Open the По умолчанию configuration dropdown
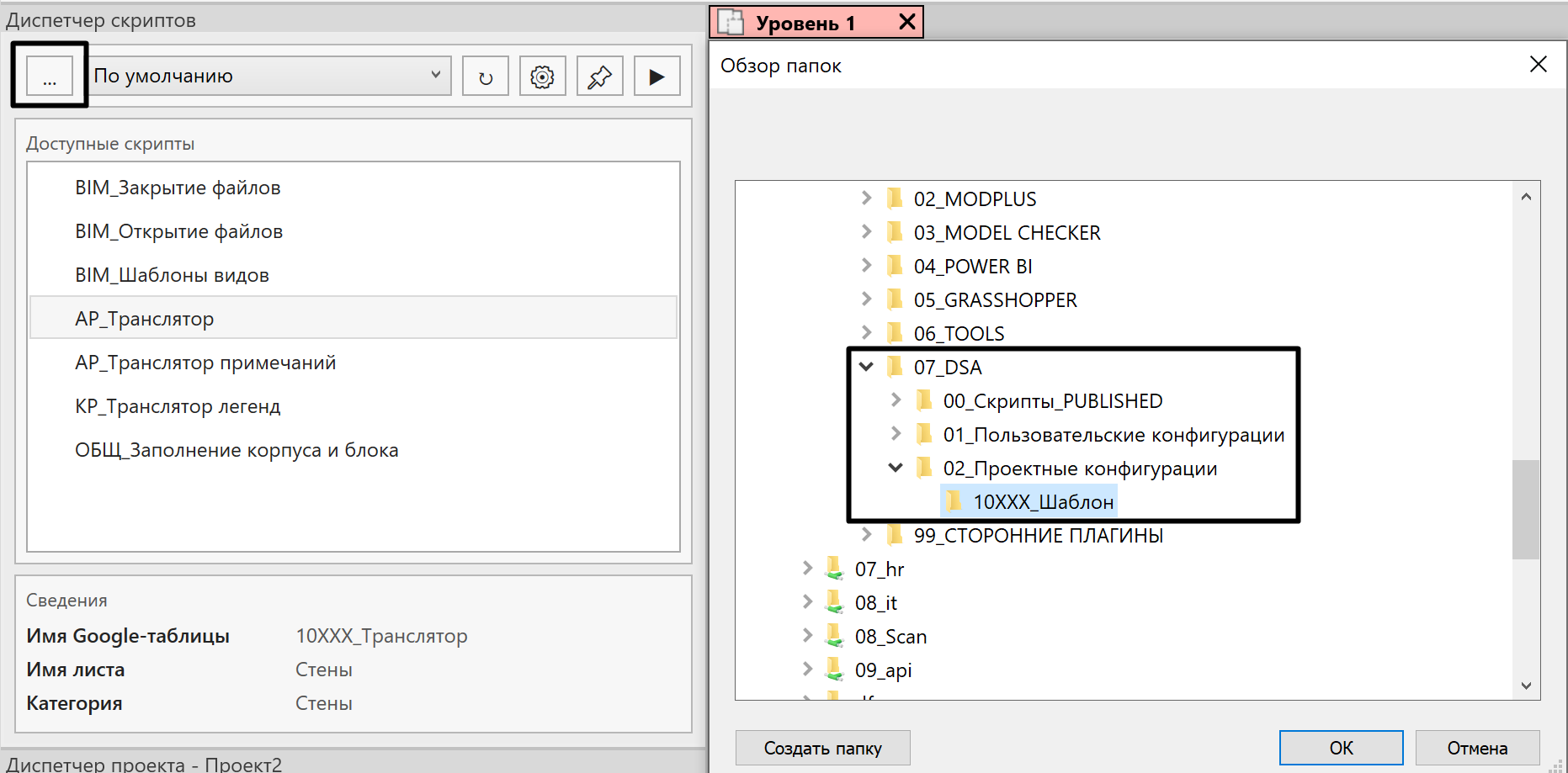 (269, 76)
